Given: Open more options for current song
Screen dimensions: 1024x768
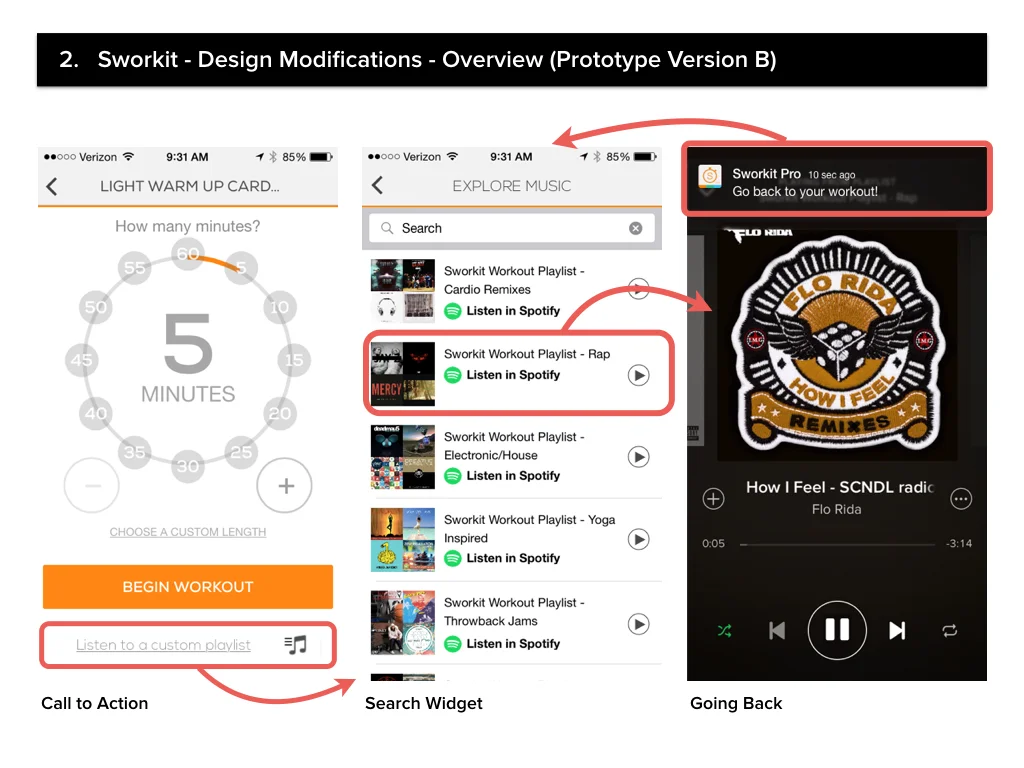Looking at the screenshot, I should [961, 499].
